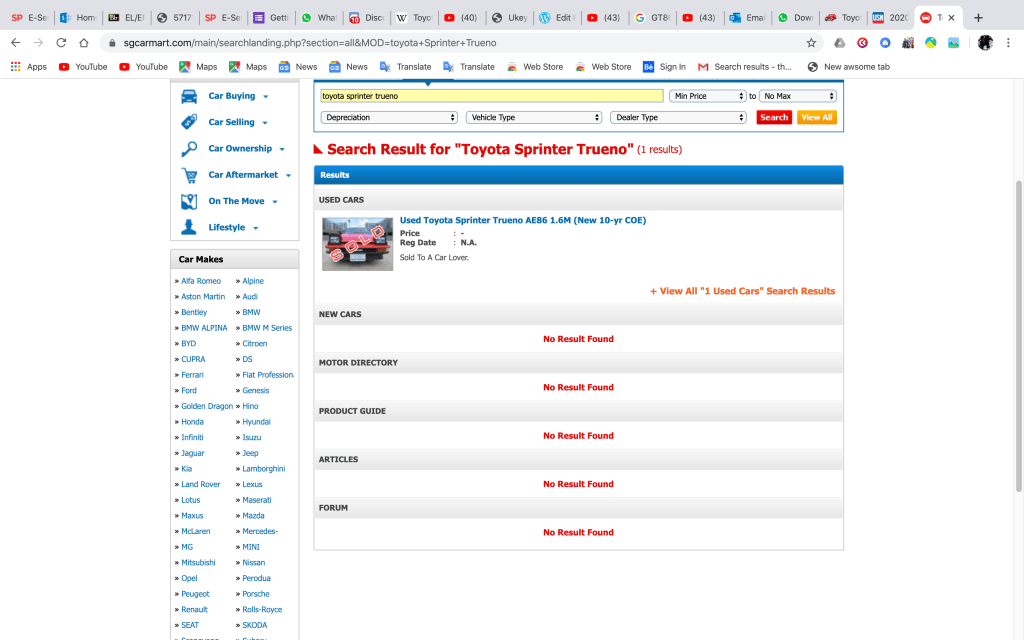Click the Car Aftermarket shopping cart icon
This screenshot has height=640, width=1024.
coord(189,175)
